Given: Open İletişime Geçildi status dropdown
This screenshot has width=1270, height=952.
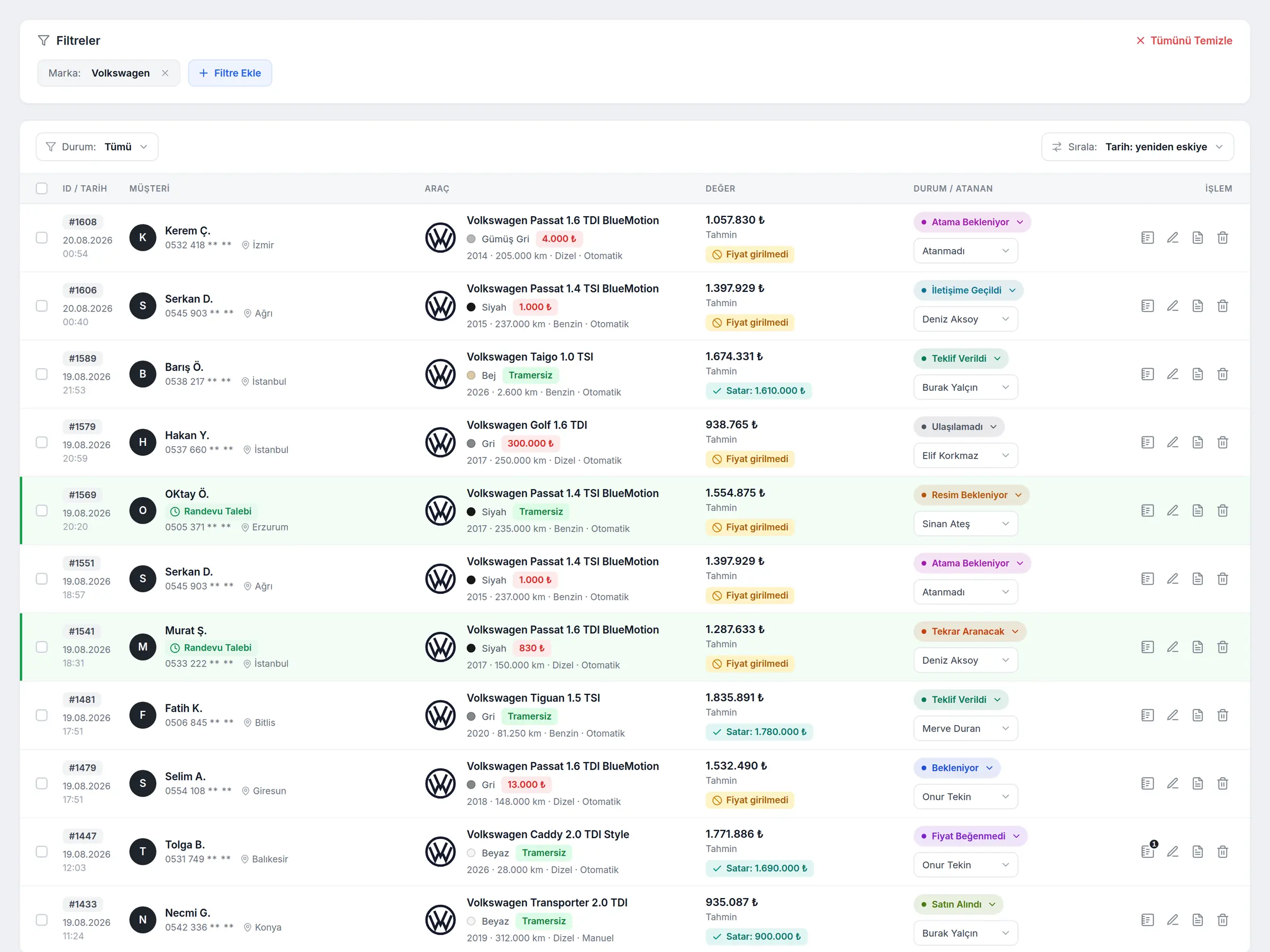Looking at the screenshot, I should point(968,290).
